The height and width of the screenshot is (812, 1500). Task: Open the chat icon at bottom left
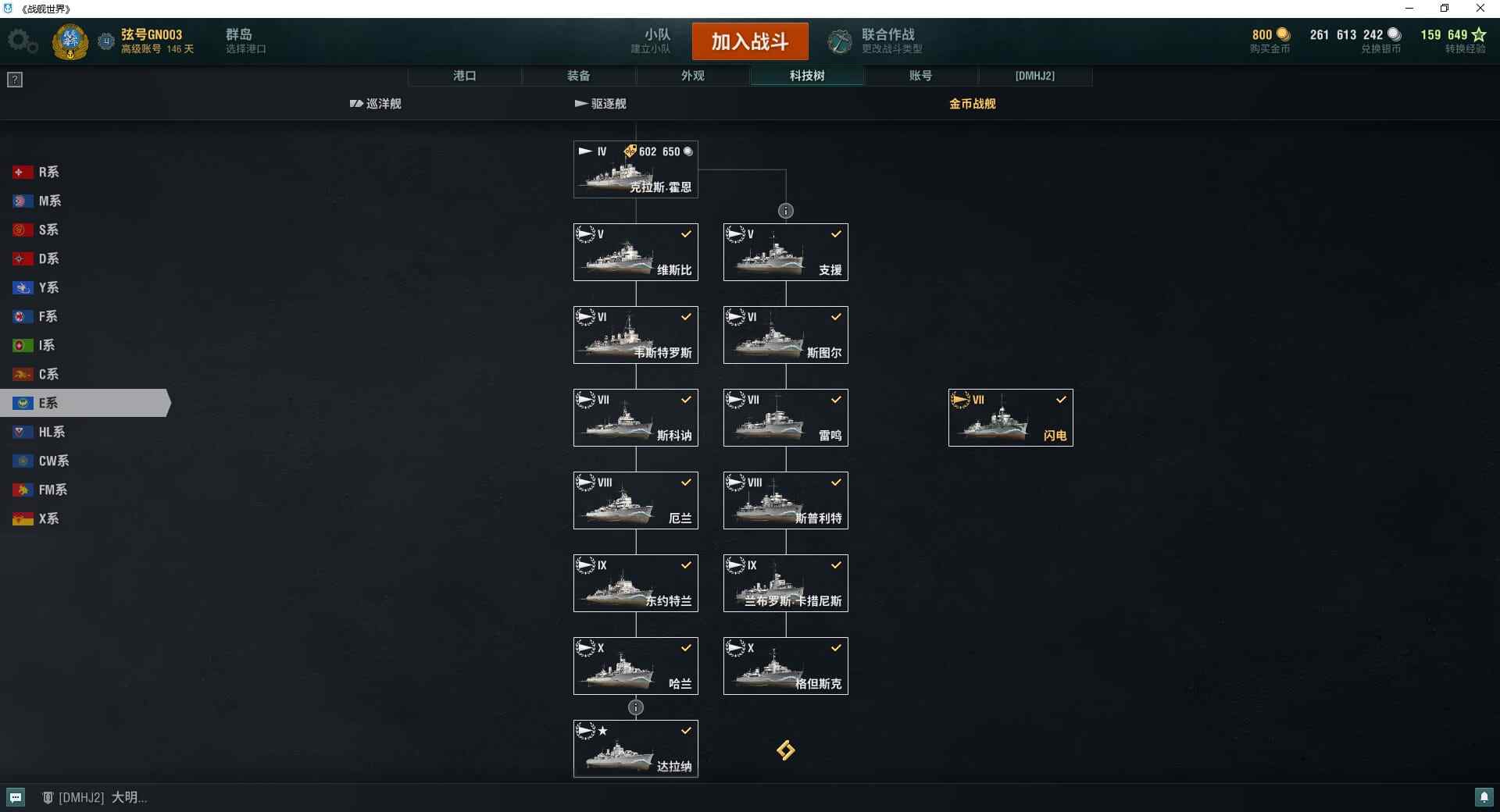pos(16,797)
